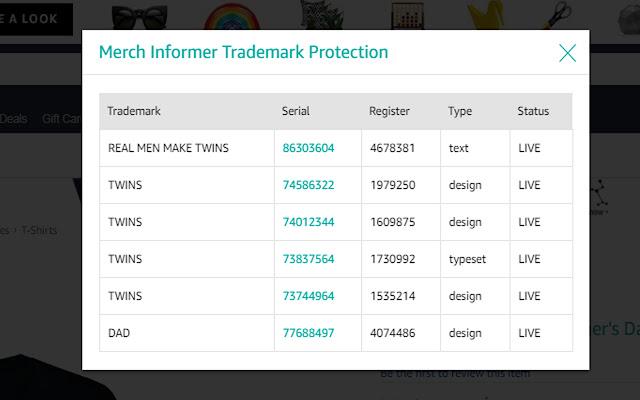Viewport: 640px width, 400px height.
Task: Select the REAL MEN MAKE TWINS row
Action: 168,148
